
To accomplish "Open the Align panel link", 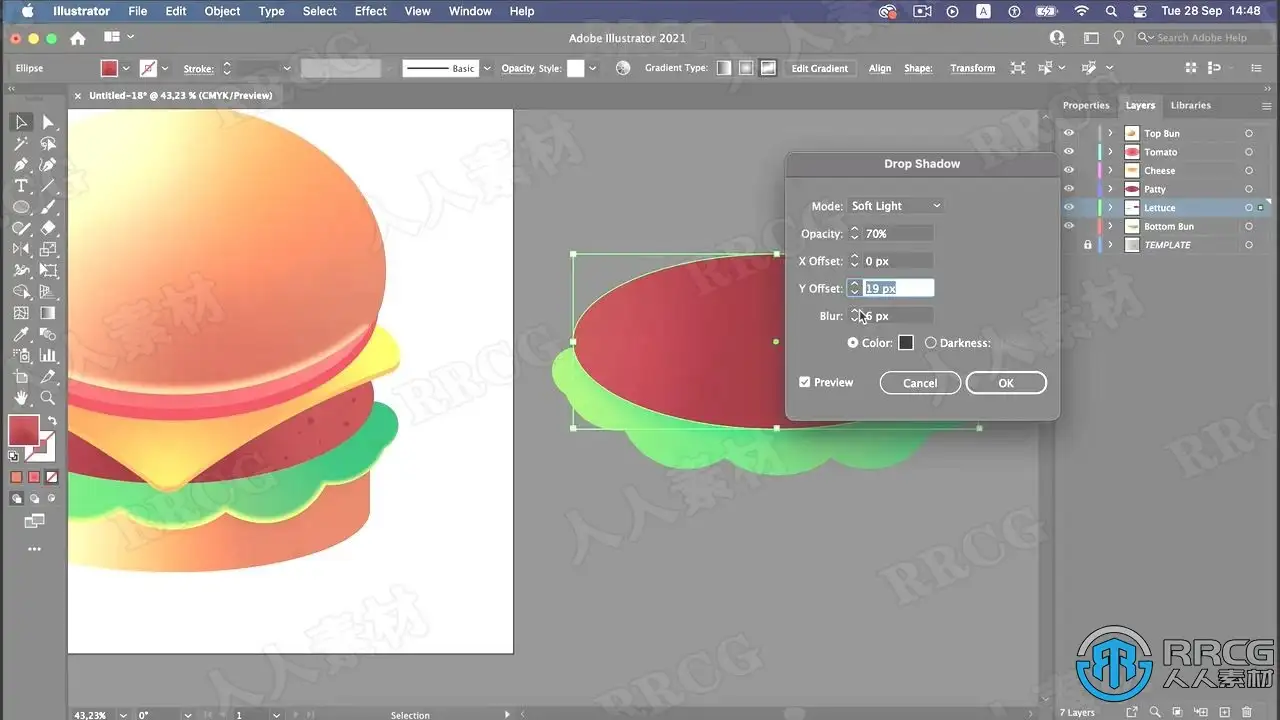I will point(880,68).
